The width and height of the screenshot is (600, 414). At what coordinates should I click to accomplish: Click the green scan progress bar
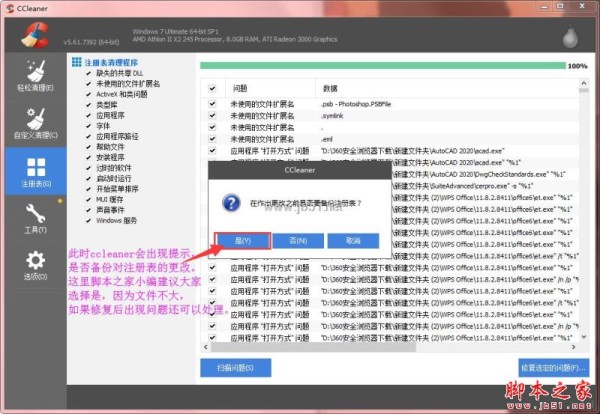[x=382, y=66]
